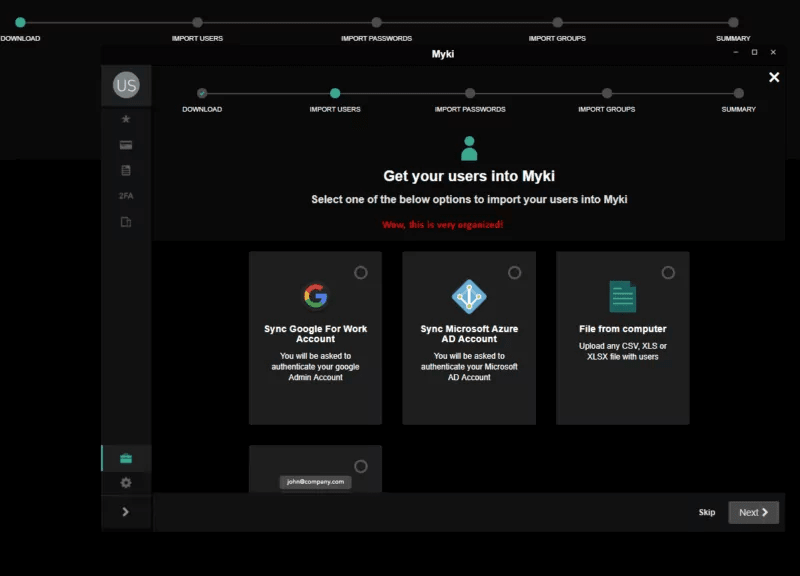Click the Sync Microsoft Azure AD Account title
800x576 pixels.
(469, 334)
